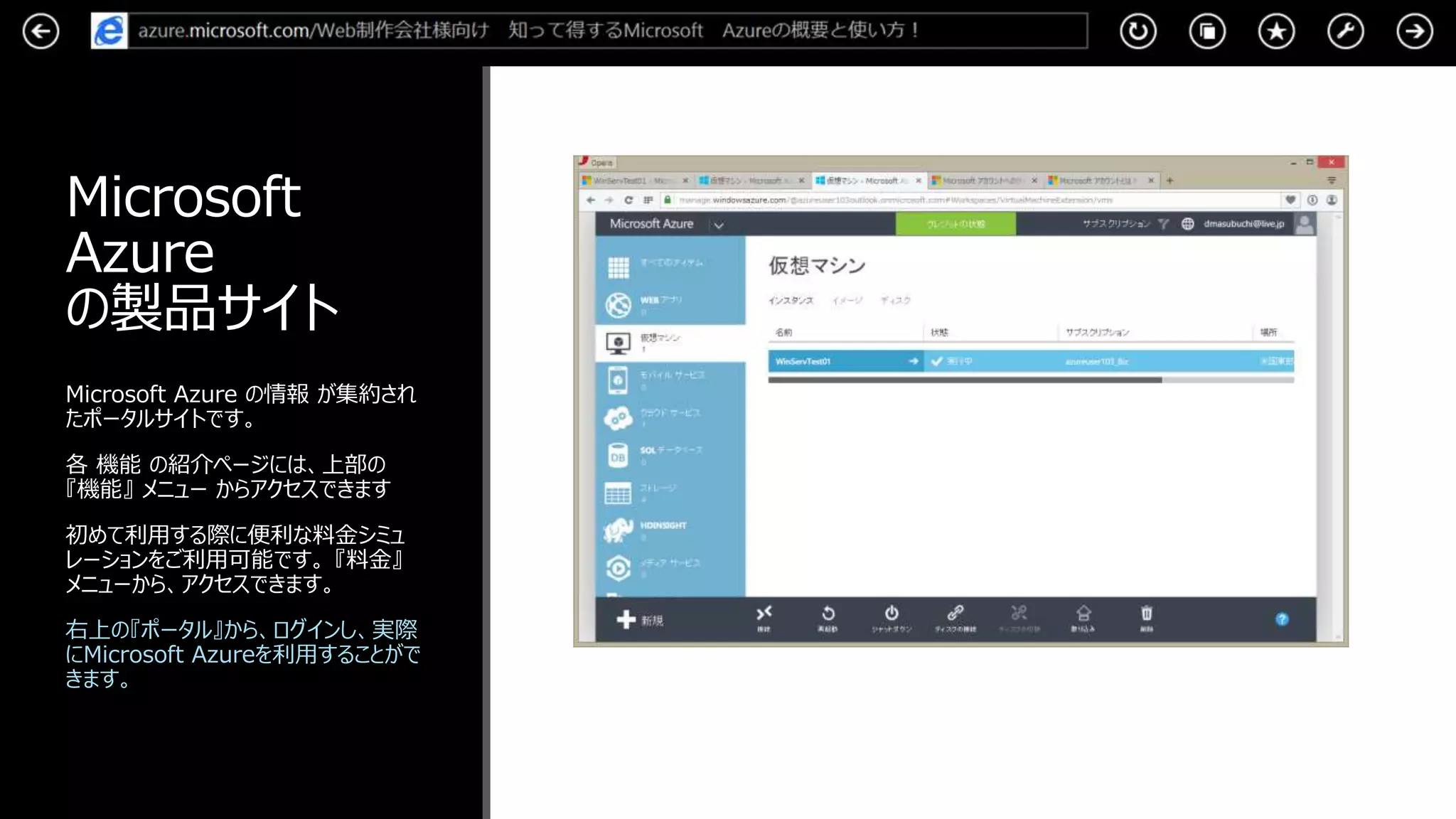The image size is (1456, 819).
Task: Bookmark page with Opera heart icon
Action: tap(1290, 200)
